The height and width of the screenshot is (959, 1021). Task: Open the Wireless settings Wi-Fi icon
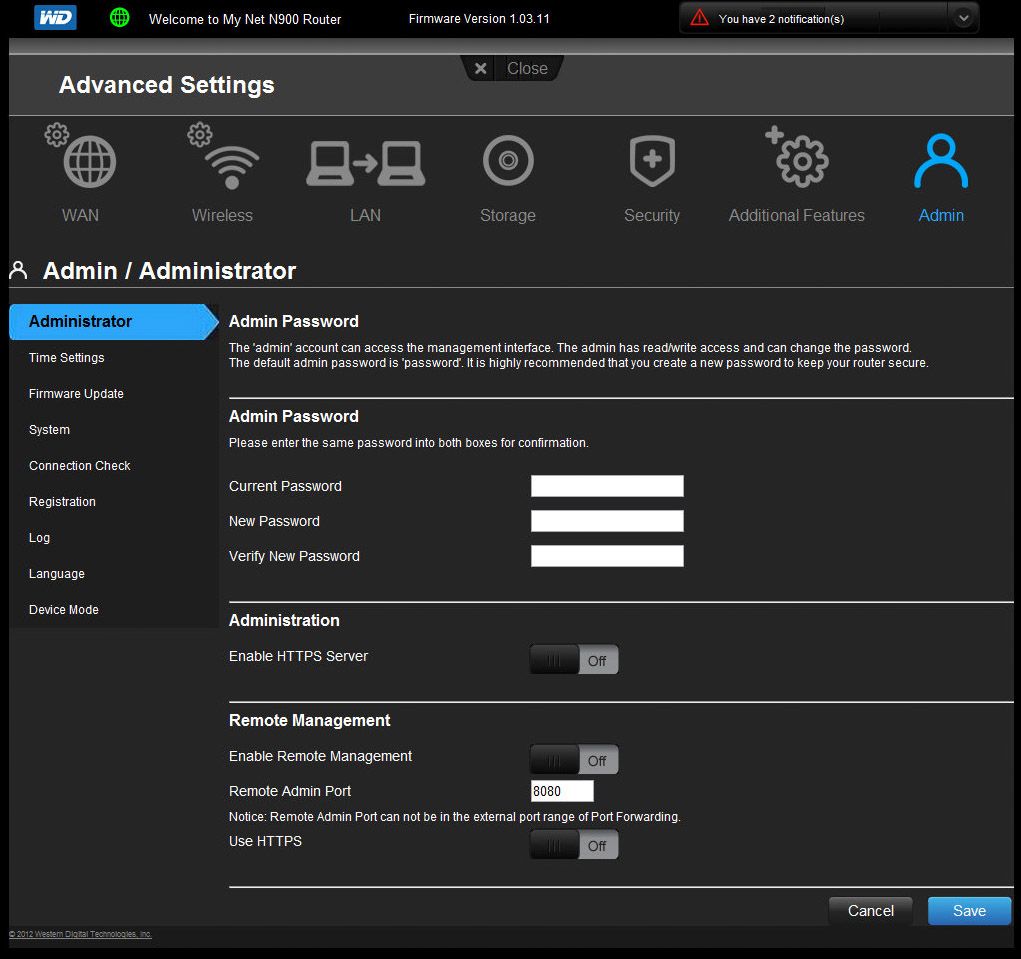223,156
